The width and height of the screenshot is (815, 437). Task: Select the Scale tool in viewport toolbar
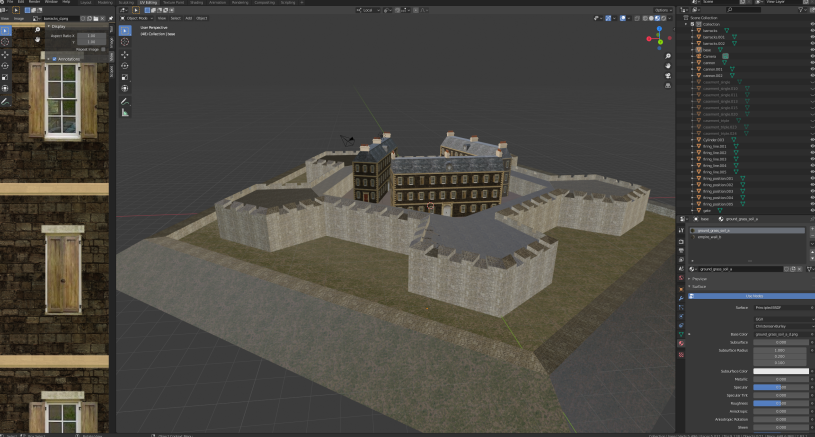[125, 77]
